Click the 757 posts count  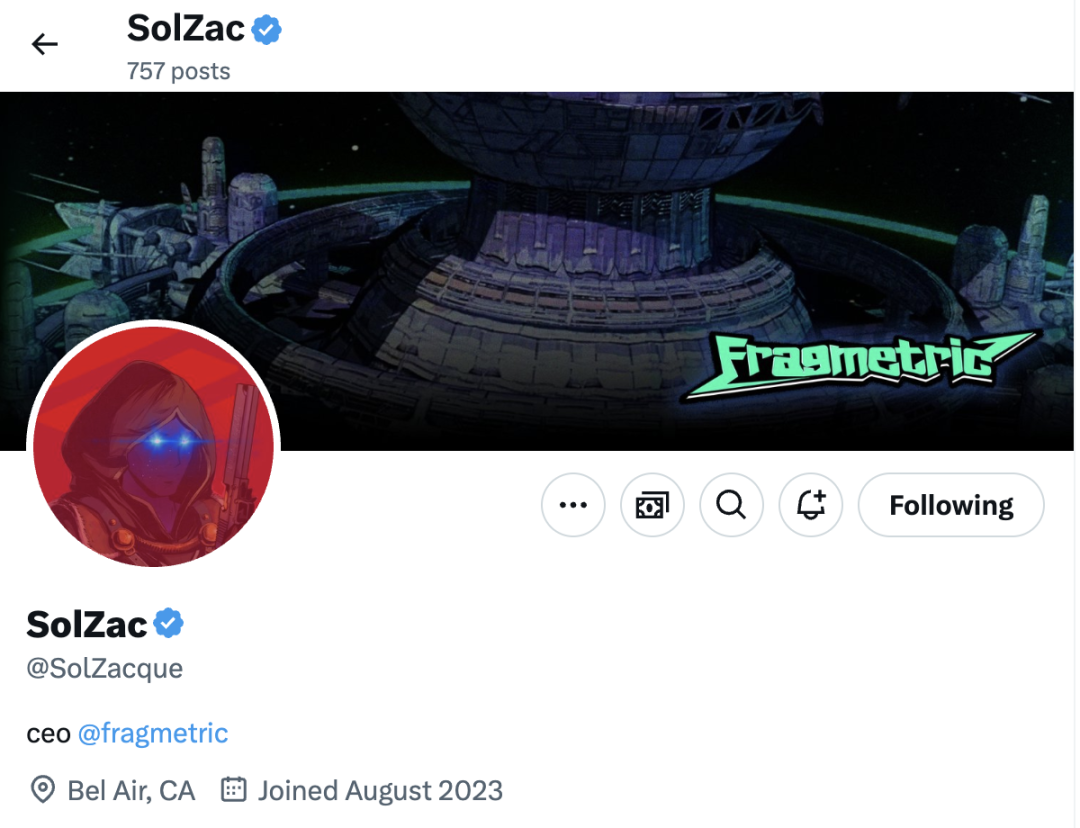click(178, 71)
